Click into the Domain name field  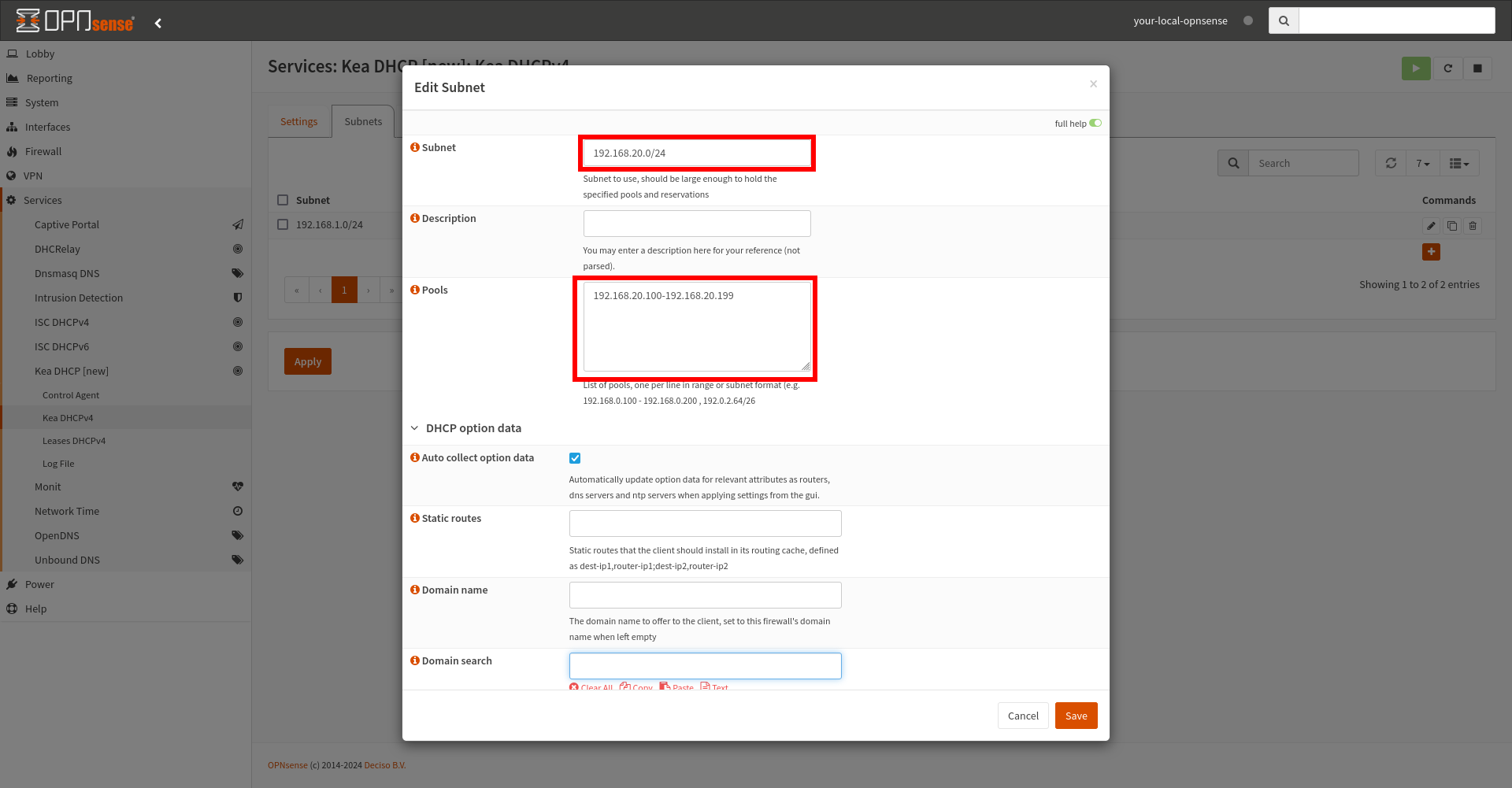705,595
